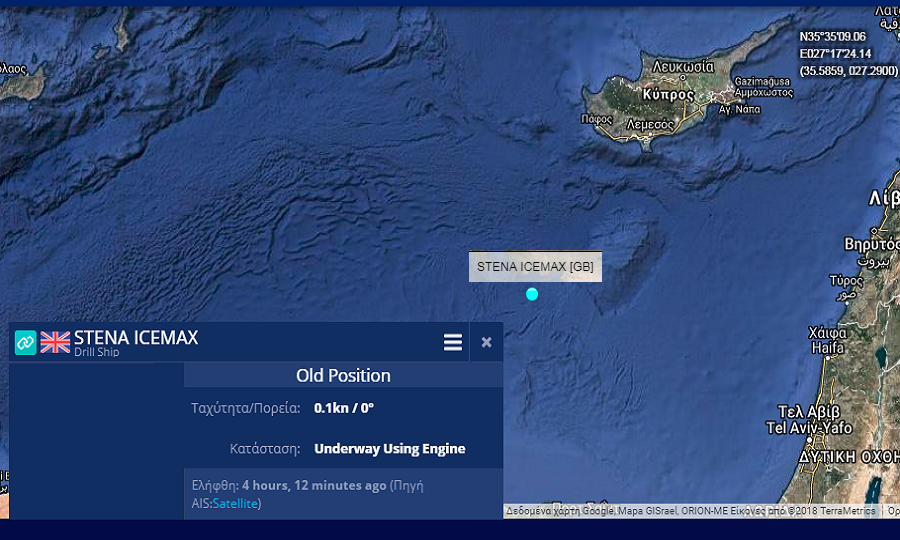Click the Πάφος town marker label
Image resolution: width=900 pixels, height=540 pixels.
599,118
